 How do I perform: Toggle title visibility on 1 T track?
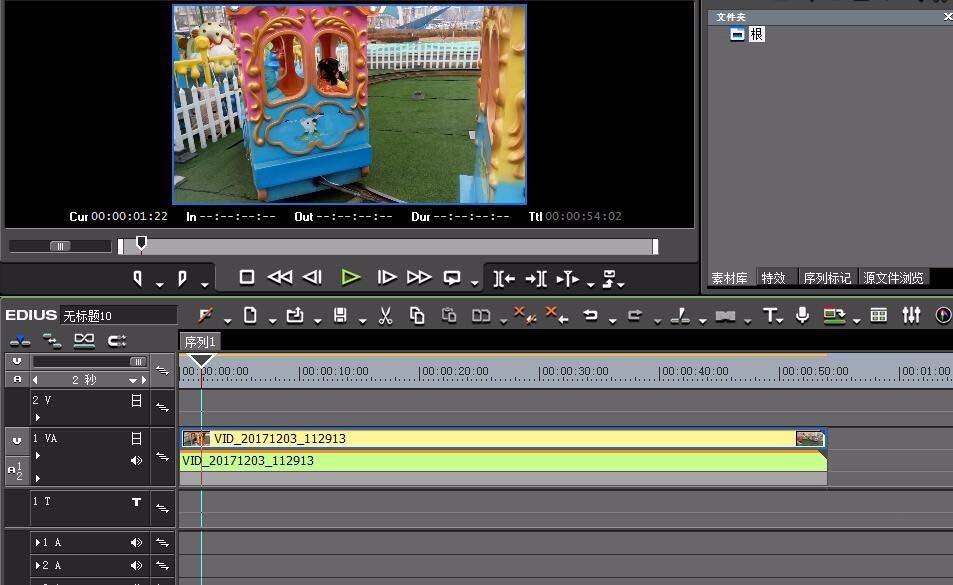[x=137, y=502]
